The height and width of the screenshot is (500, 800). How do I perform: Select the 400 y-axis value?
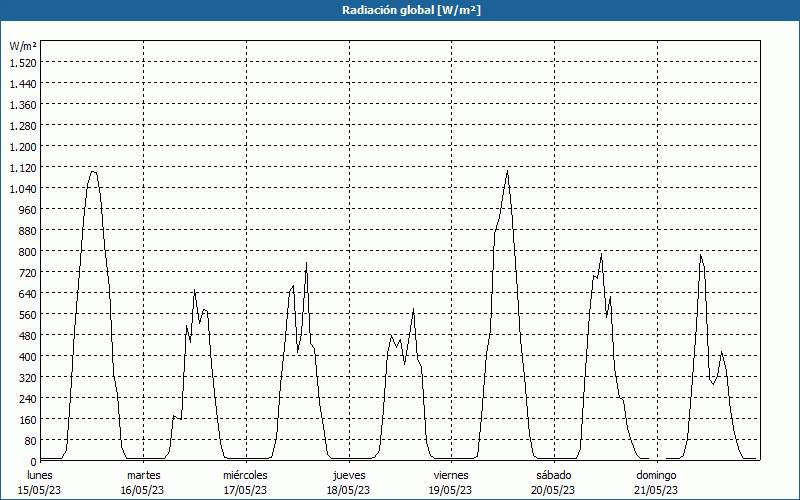click(x=29, y=357)
